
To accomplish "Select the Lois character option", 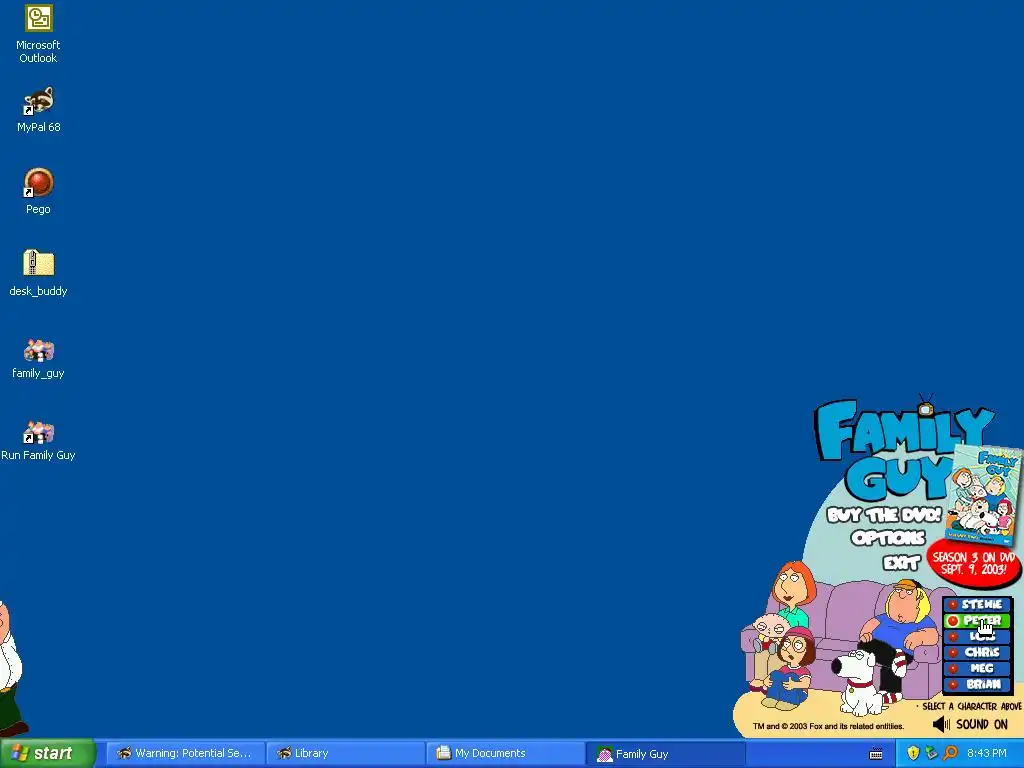I will [977, 636].
